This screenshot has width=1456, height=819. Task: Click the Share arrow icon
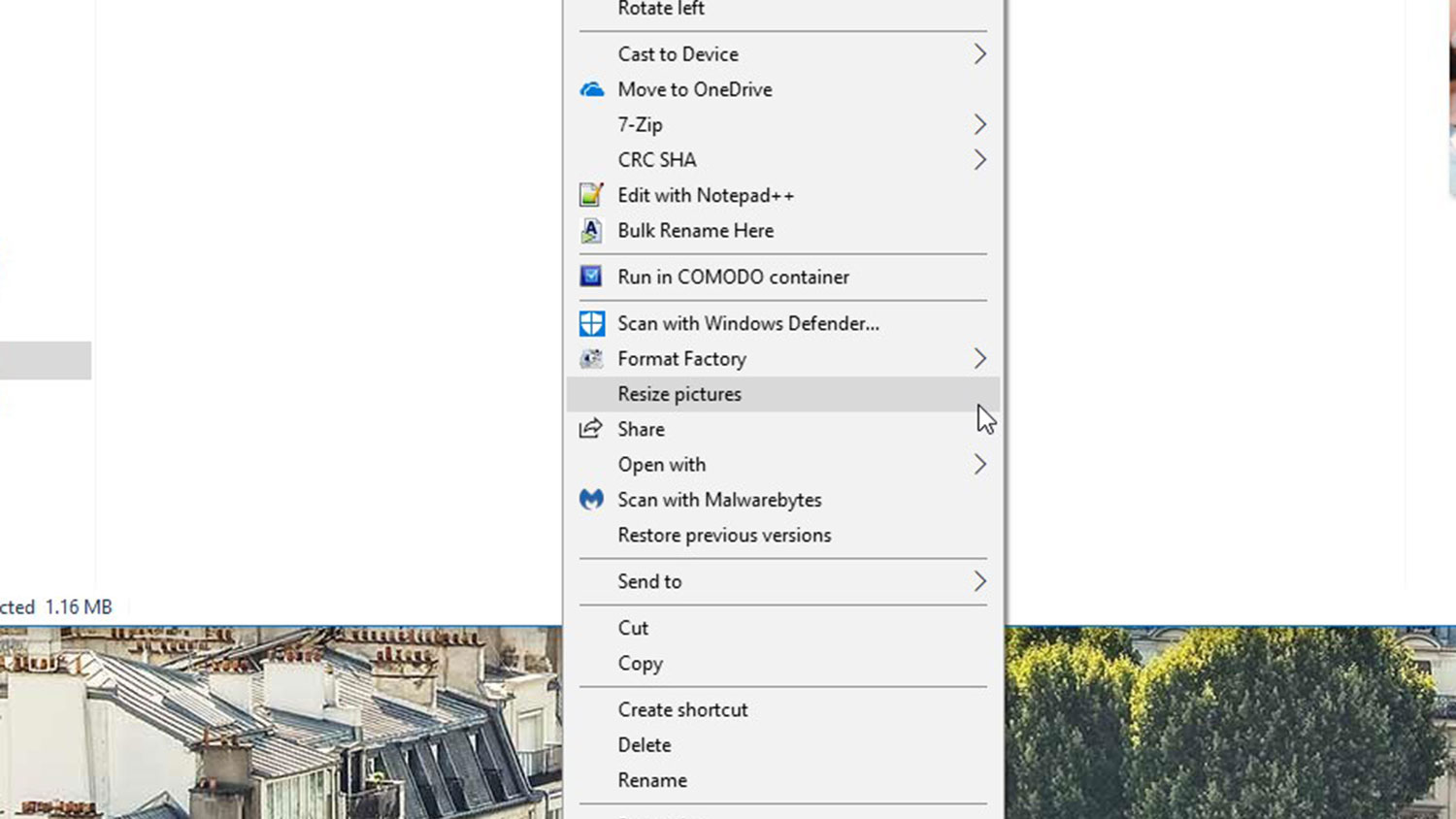[x=591, y=429]
